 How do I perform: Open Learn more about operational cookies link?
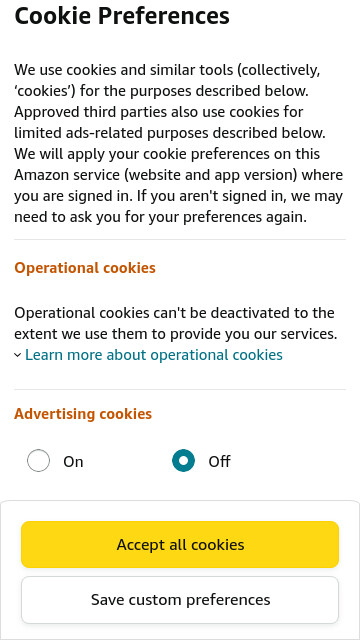point(153,355)
